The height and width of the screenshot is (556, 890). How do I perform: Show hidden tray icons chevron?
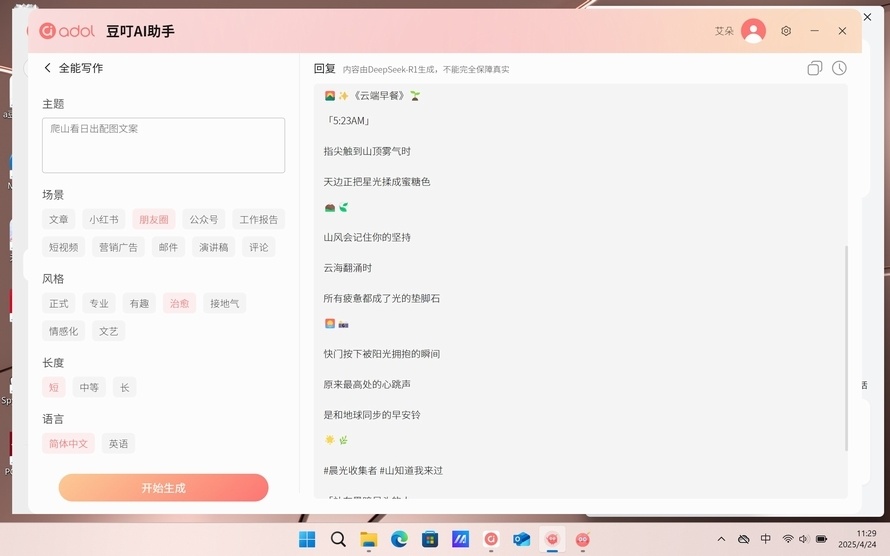pyautogui.click(x=721, y=539)
